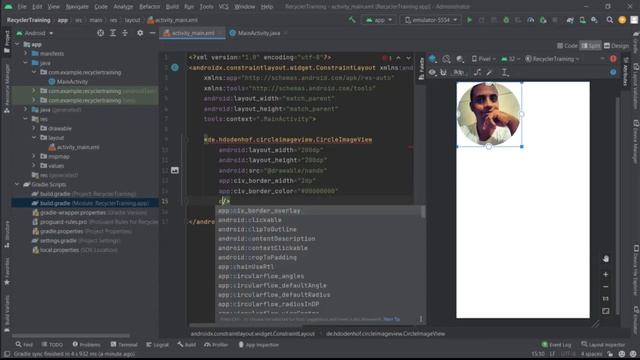Click the Guidelines icon in design toolbar
Screen dimensions: 640x360
504,72
